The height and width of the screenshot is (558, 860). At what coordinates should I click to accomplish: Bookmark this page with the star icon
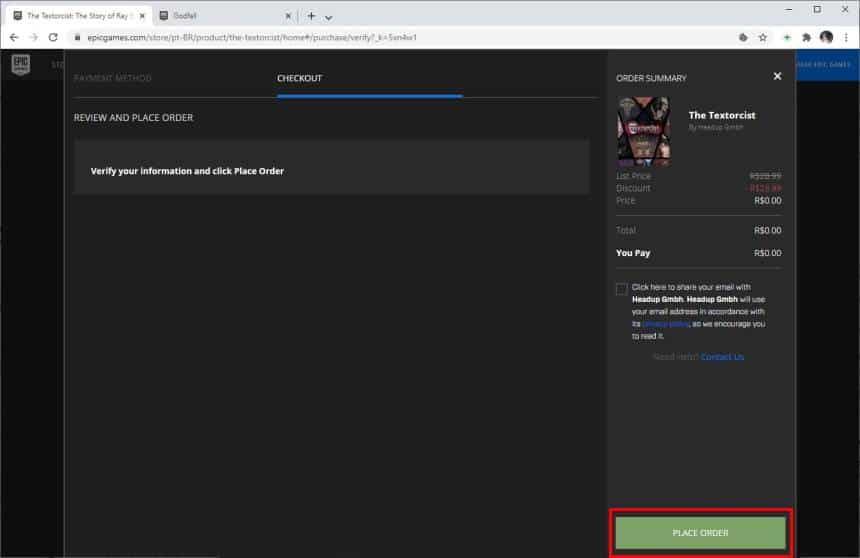[762, 37]
